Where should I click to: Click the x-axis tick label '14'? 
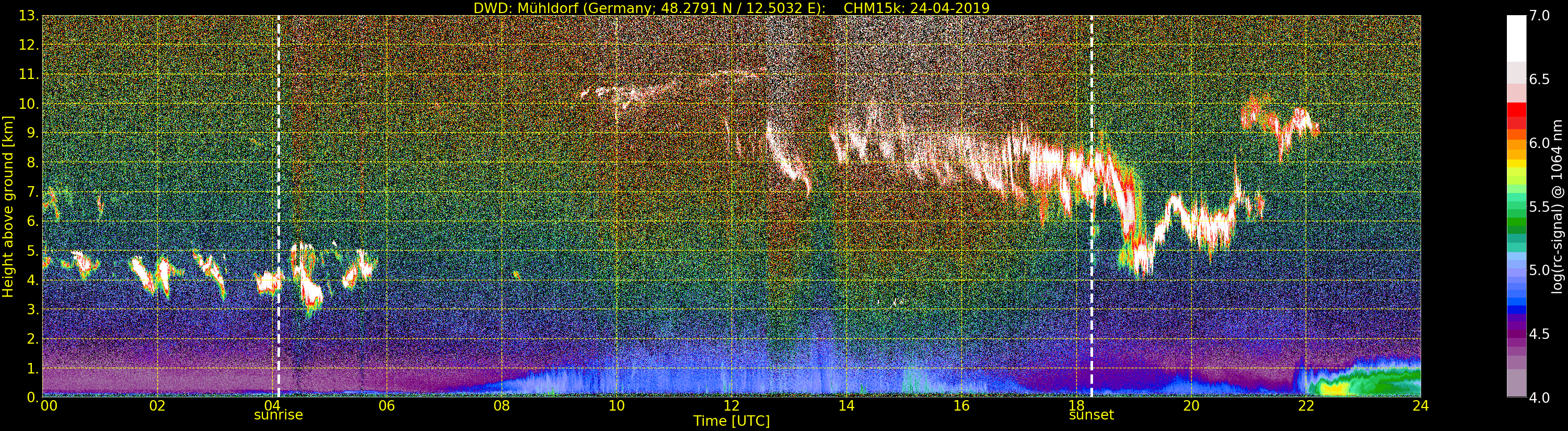tap(846, 406)
